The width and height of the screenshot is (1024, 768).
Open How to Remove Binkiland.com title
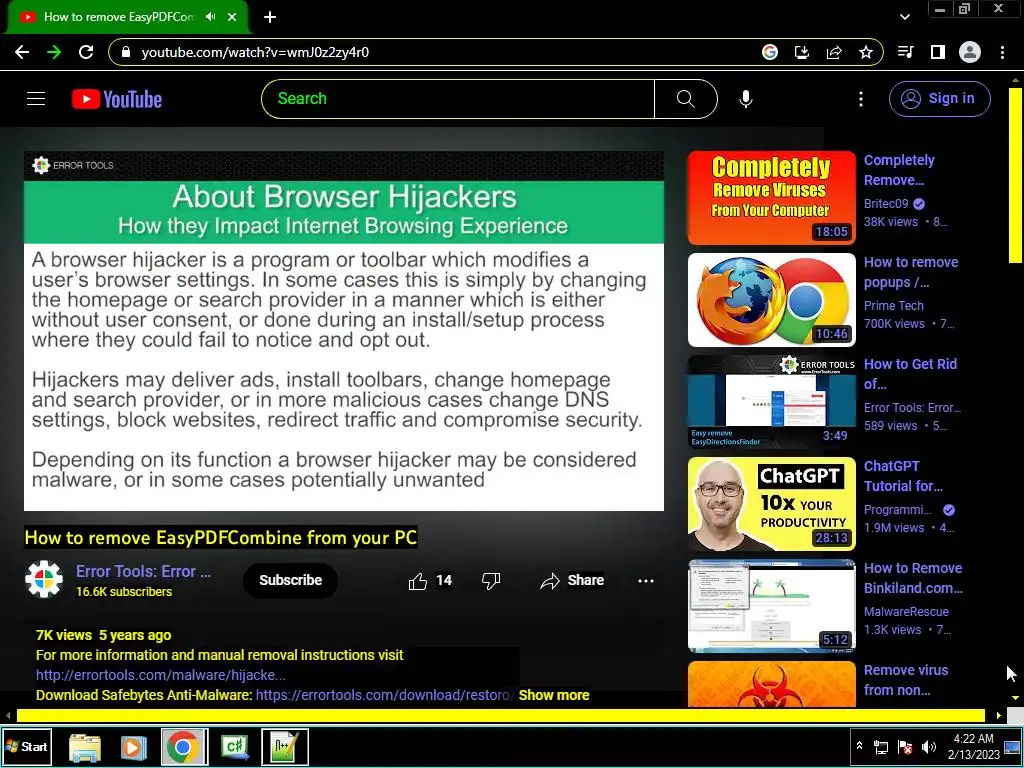pyautogui.click(x=913, y=578)
